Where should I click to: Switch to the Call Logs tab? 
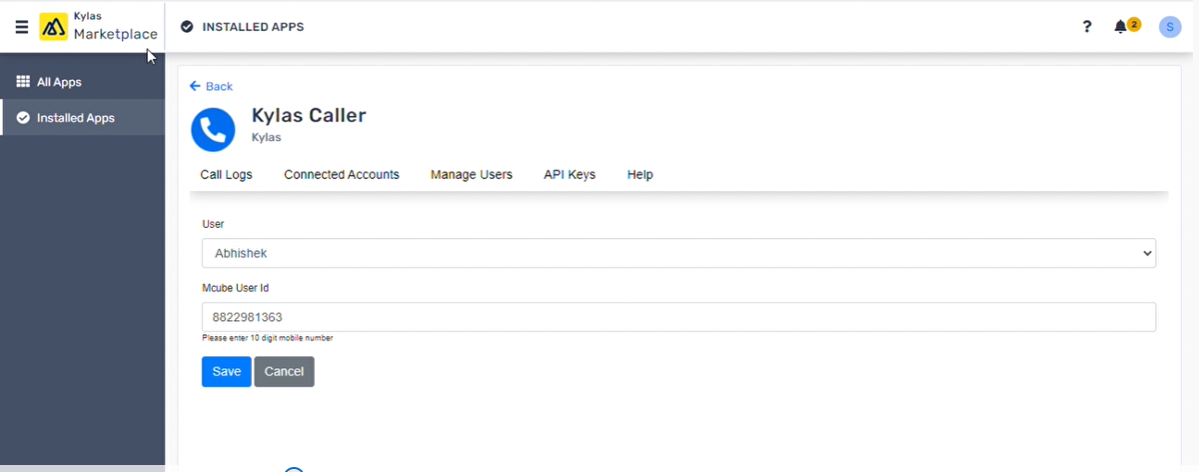[226, 174]
